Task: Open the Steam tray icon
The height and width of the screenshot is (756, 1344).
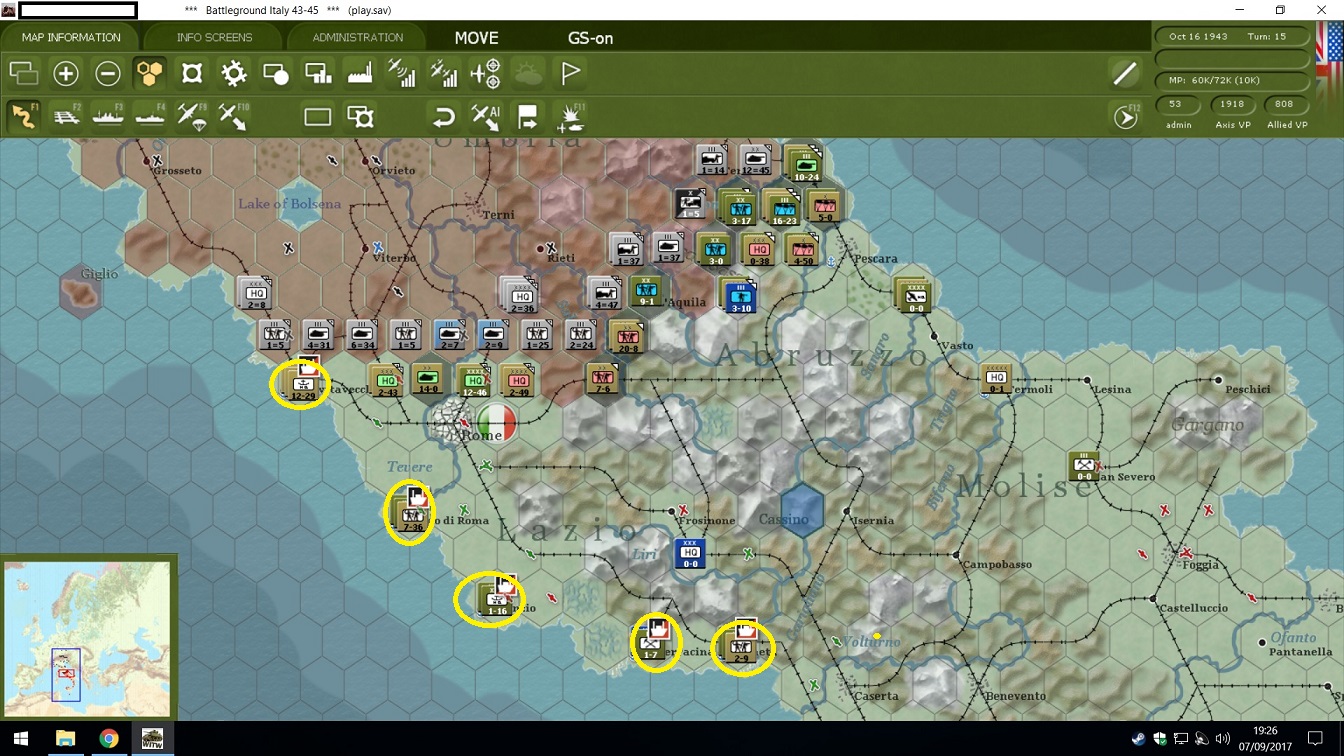Action: 1138,739
